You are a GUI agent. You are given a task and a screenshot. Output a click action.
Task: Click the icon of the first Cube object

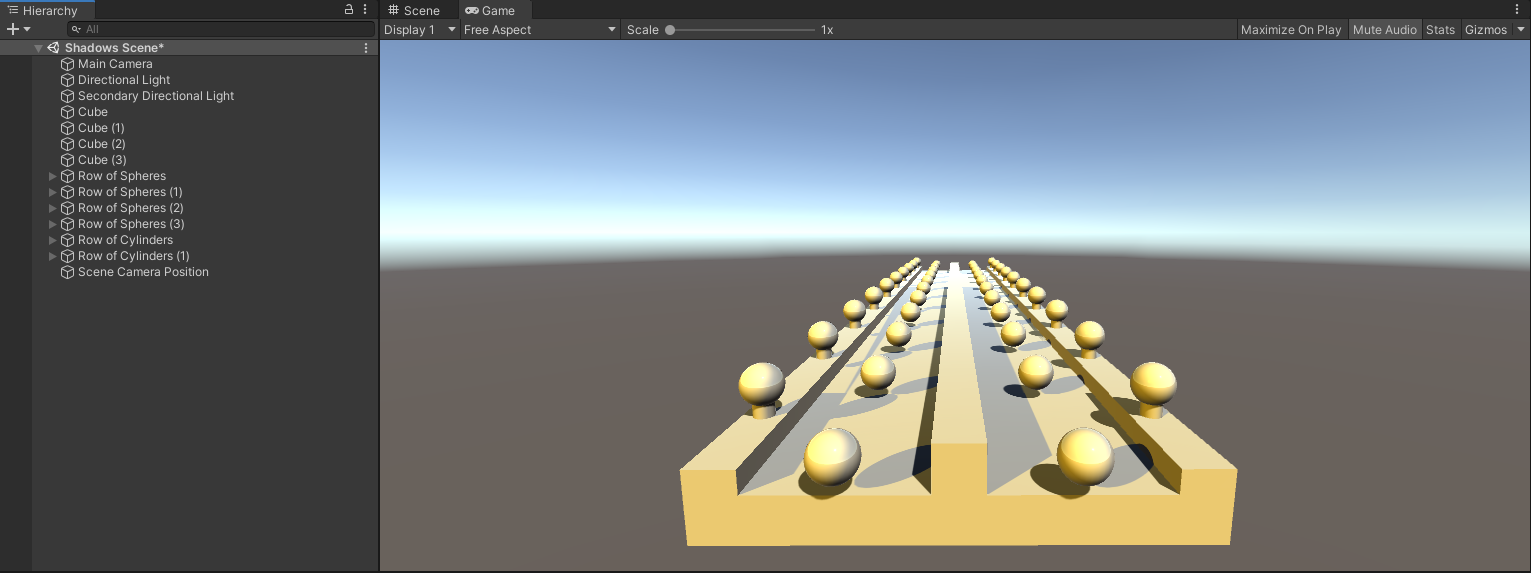pos(68,112)
